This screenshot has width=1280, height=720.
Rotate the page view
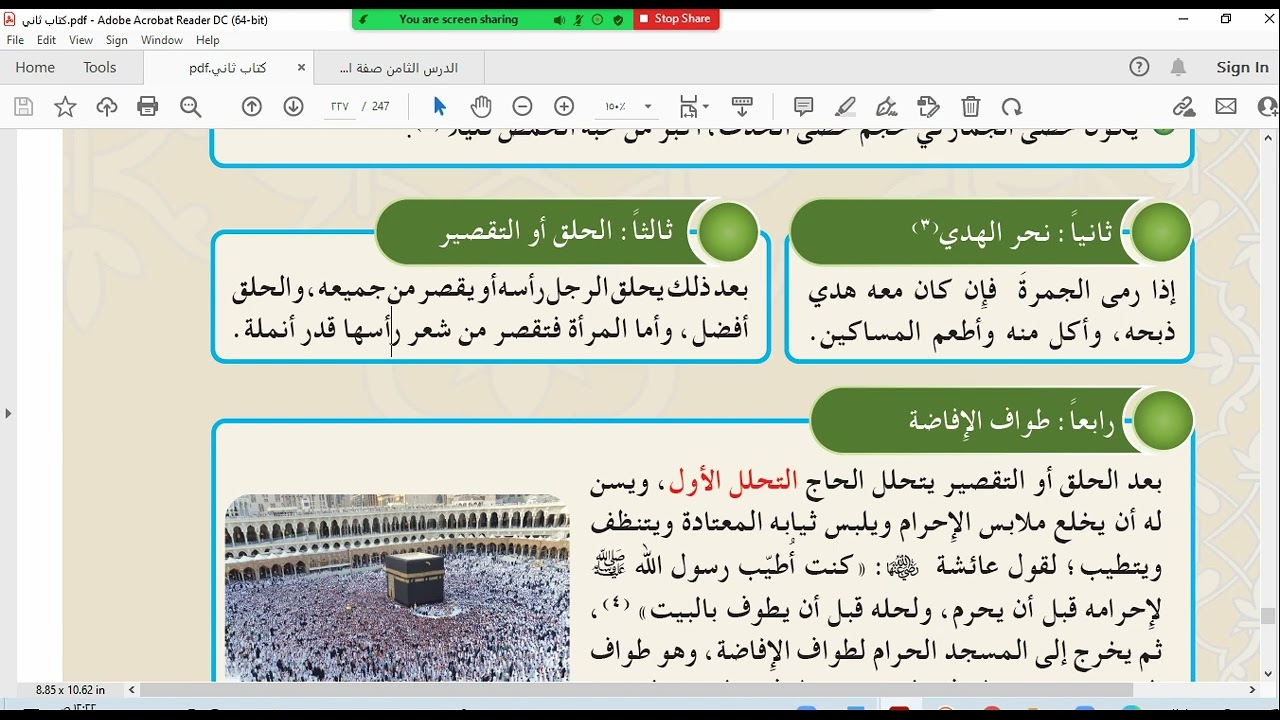pos(1012,106)
